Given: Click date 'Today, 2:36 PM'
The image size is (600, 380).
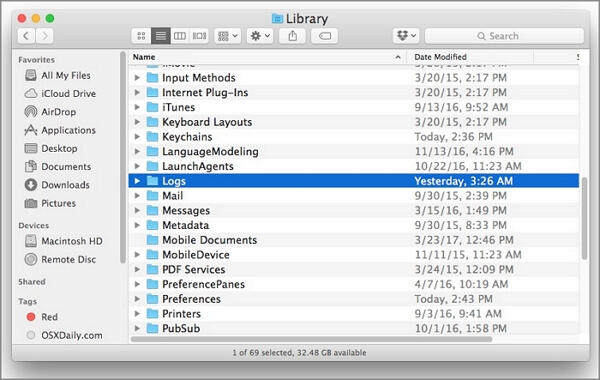Looking at the screenshot, I should (x=453, y=137).
